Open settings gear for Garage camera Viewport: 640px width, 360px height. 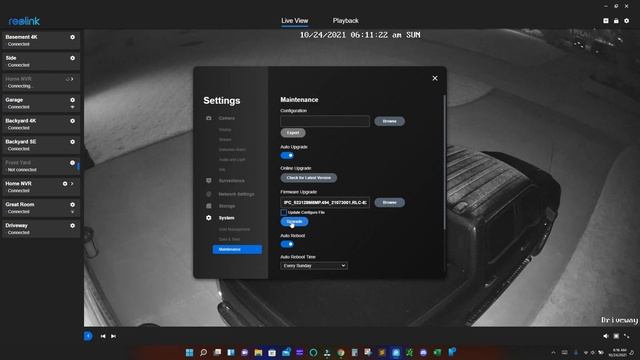click(72, 100)
